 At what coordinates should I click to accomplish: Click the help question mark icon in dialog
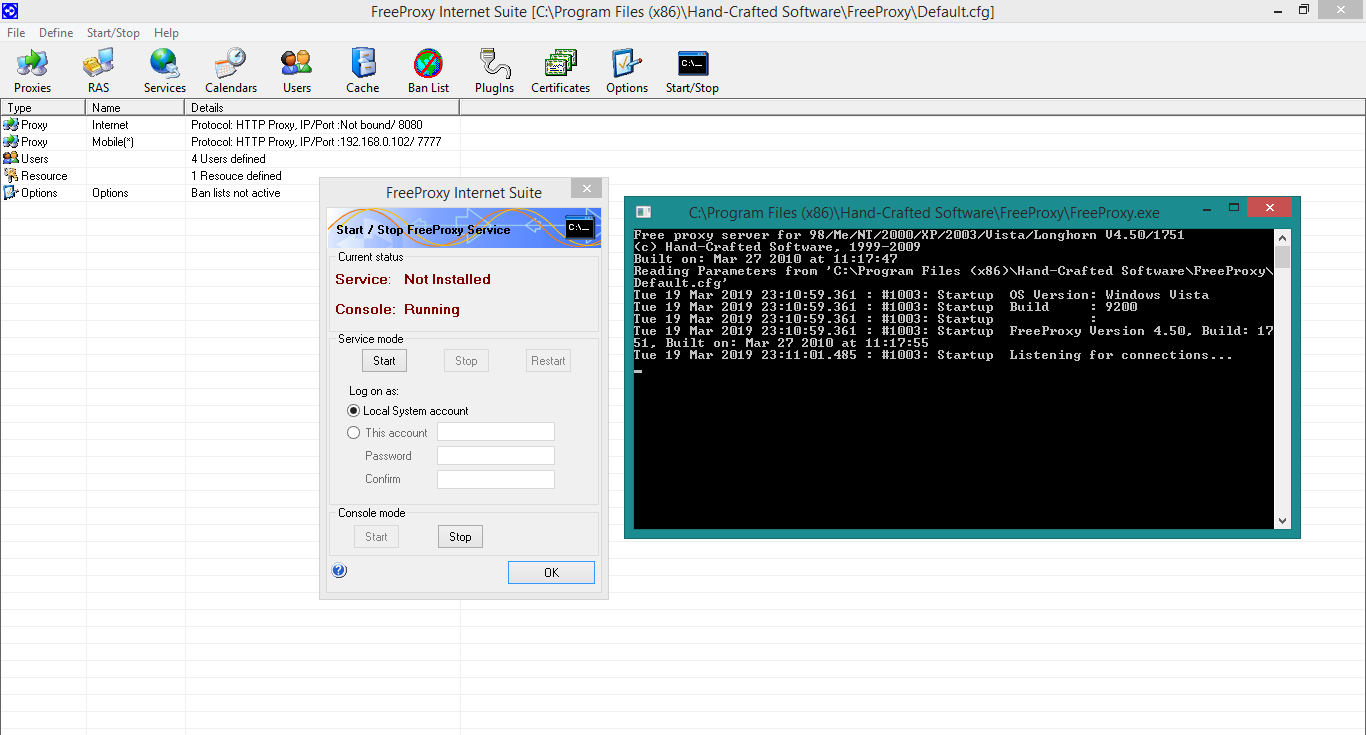click(x=339, y=571)
